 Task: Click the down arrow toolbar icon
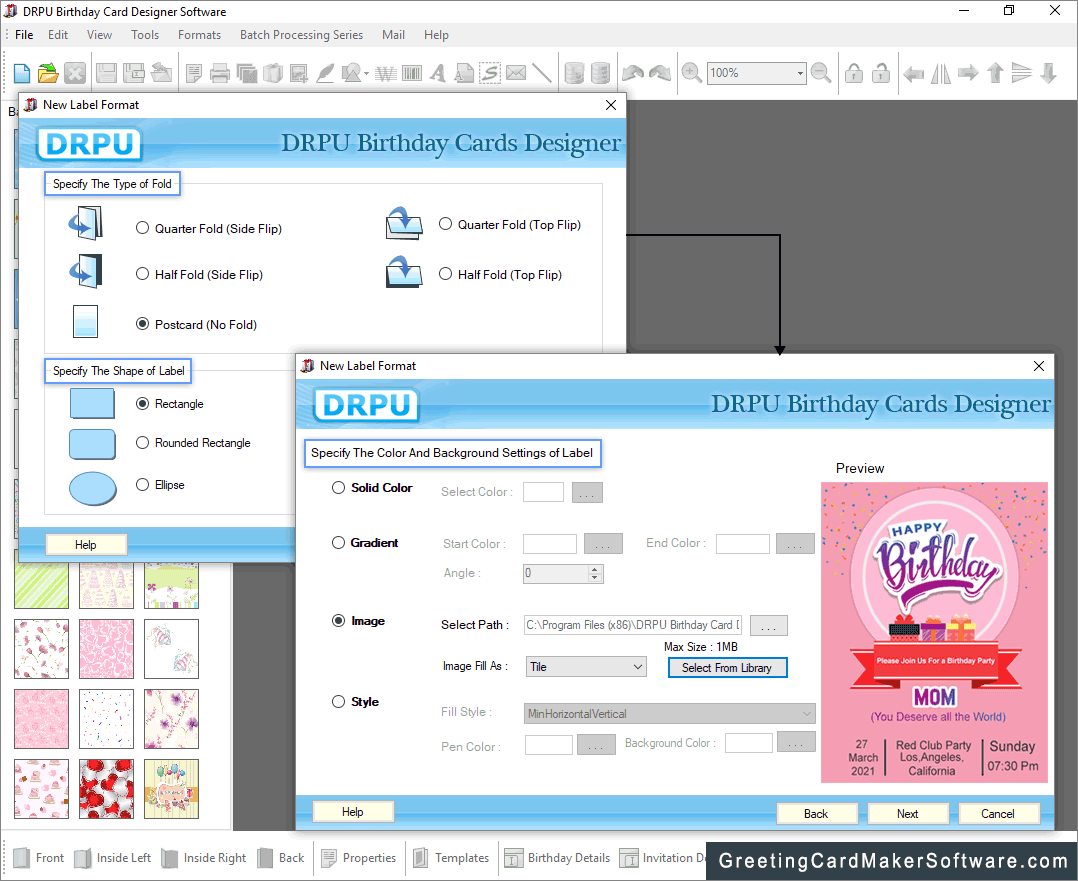1048,73
